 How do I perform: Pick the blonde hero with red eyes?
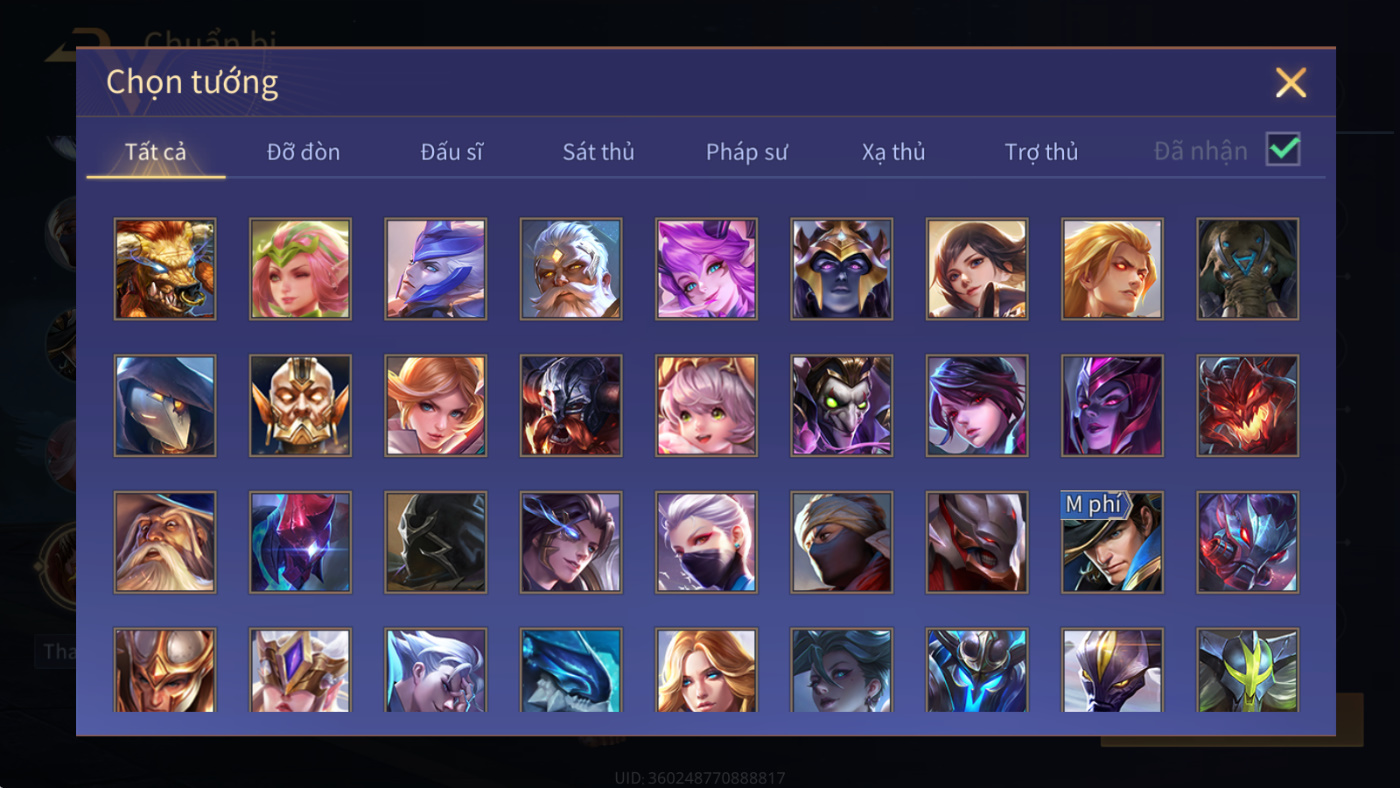click(x=1112, y=269)
